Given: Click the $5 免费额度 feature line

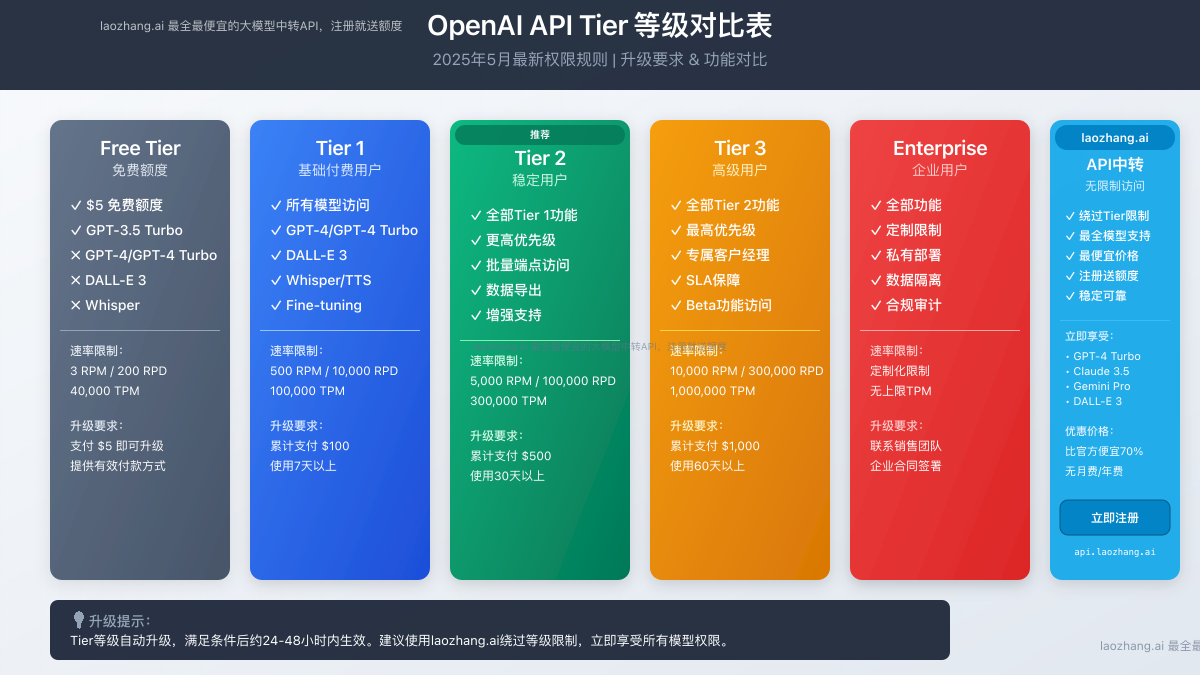Looking at the screenshot, I should pos(116,205).
